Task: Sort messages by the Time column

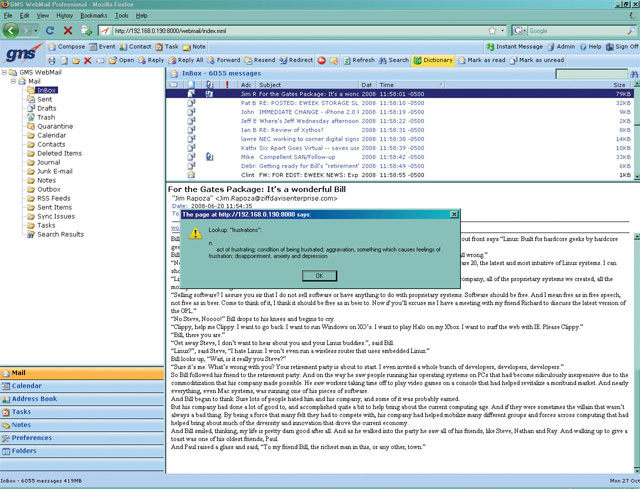Action: click(x=410, y=85)
